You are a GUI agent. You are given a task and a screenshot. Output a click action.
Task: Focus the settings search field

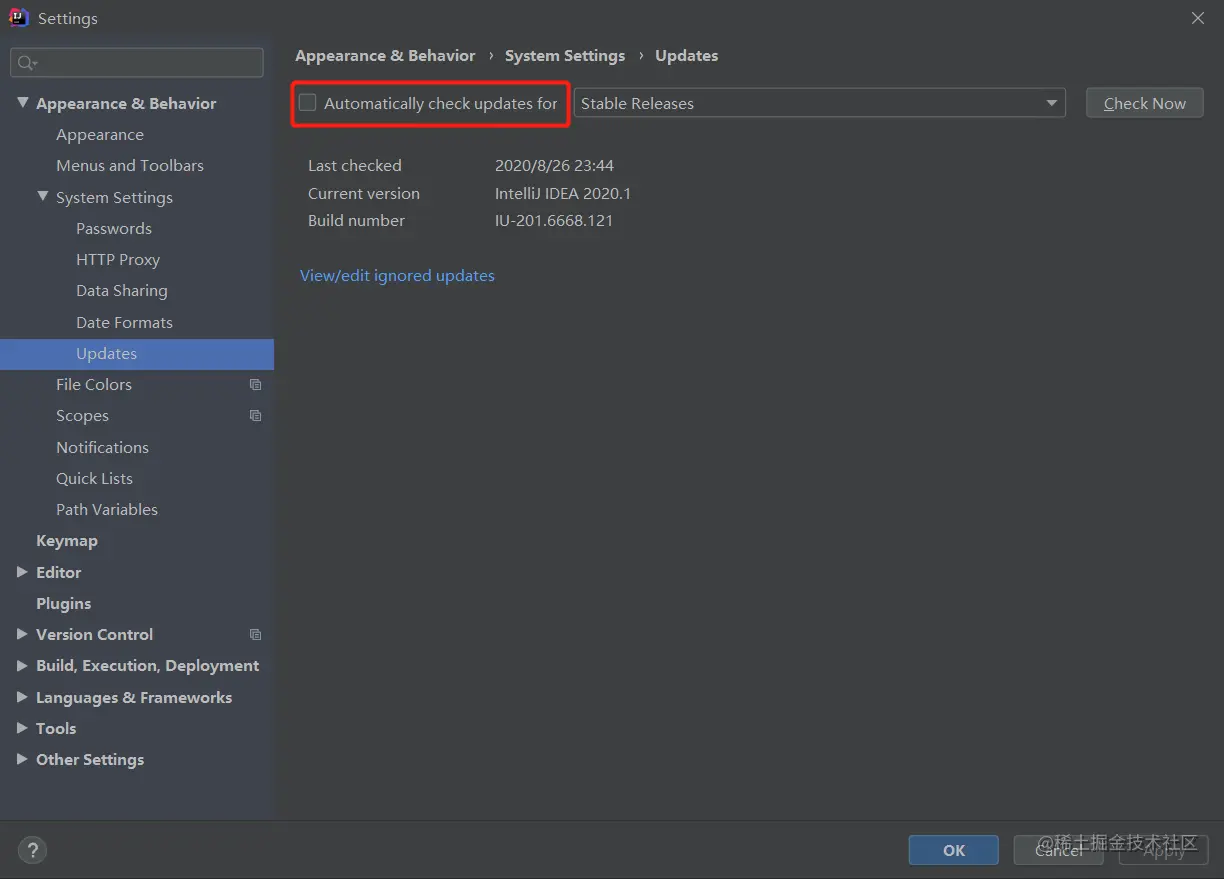[137, 63]
